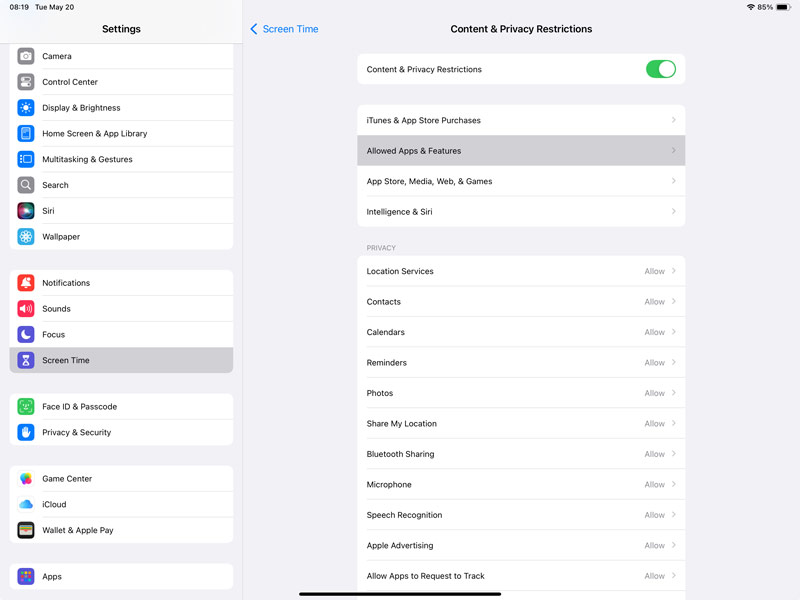800x600 pixels.
Task: Open Bluetooth Sharing row
Action: (521, 454)
